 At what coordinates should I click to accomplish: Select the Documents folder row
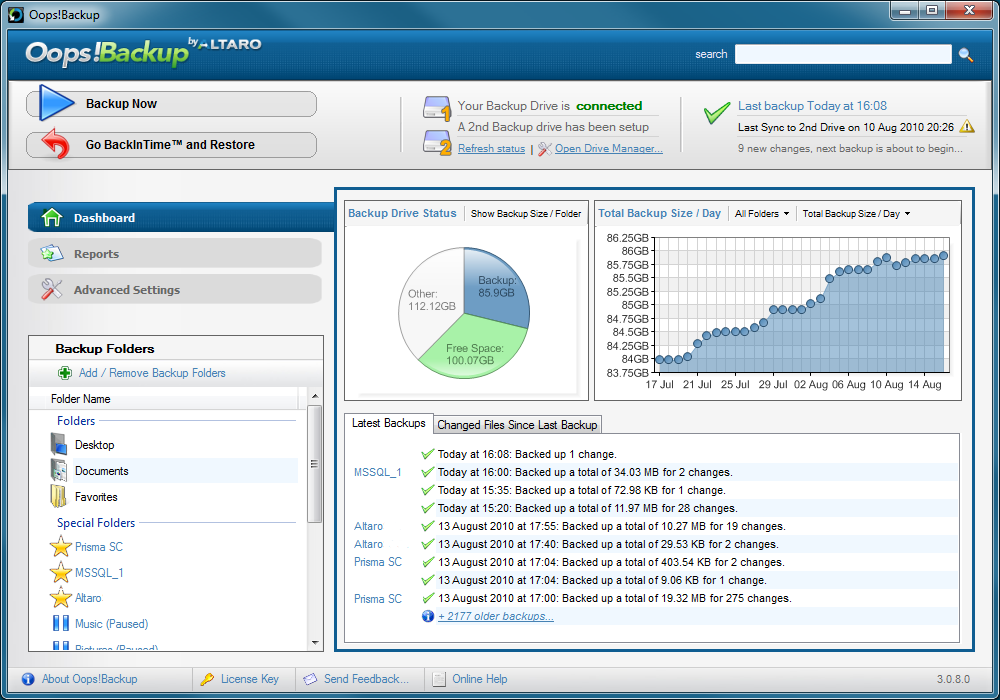(174, 470)
